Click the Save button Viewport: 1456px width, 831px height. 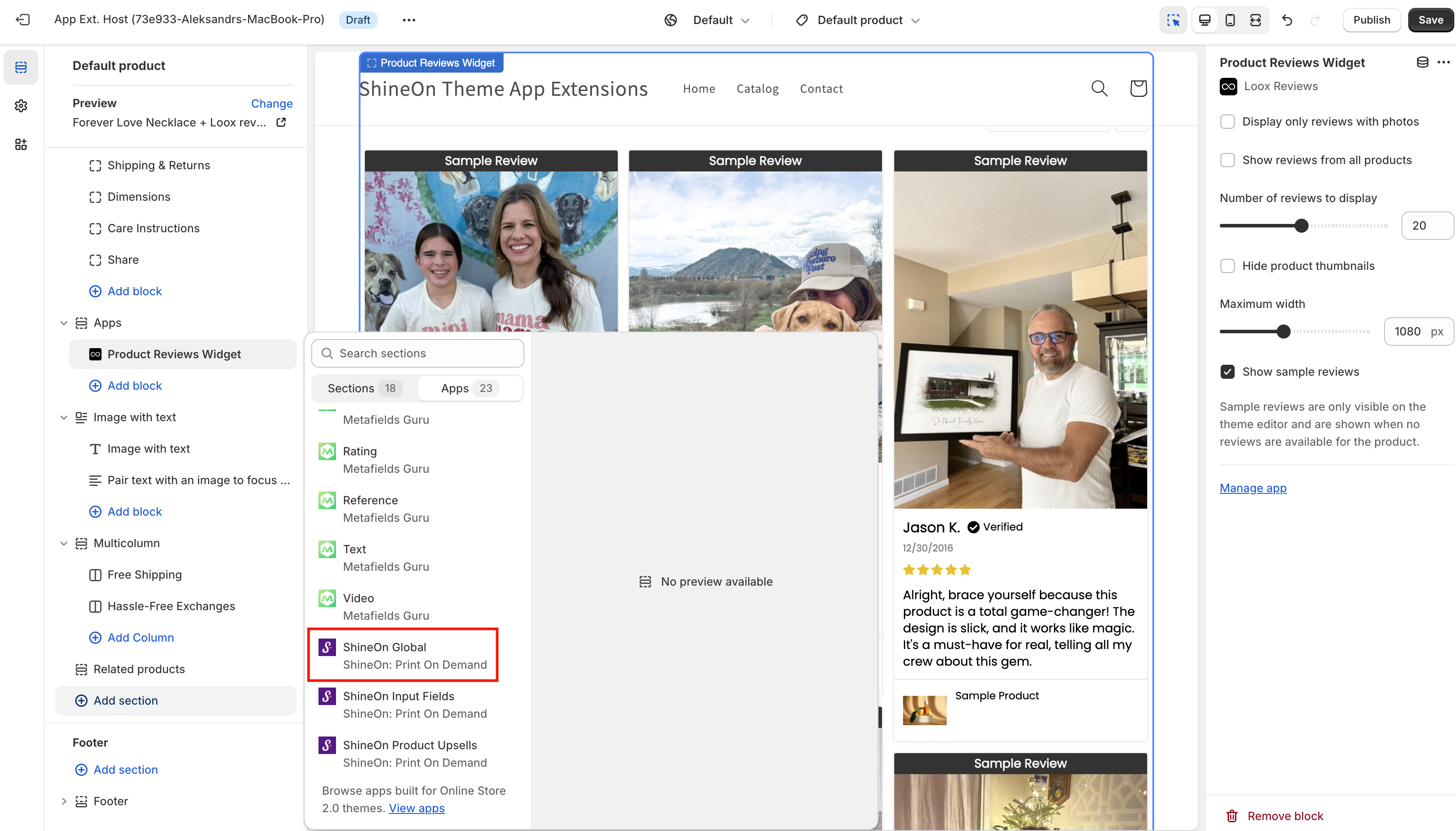coord(1431,20)
